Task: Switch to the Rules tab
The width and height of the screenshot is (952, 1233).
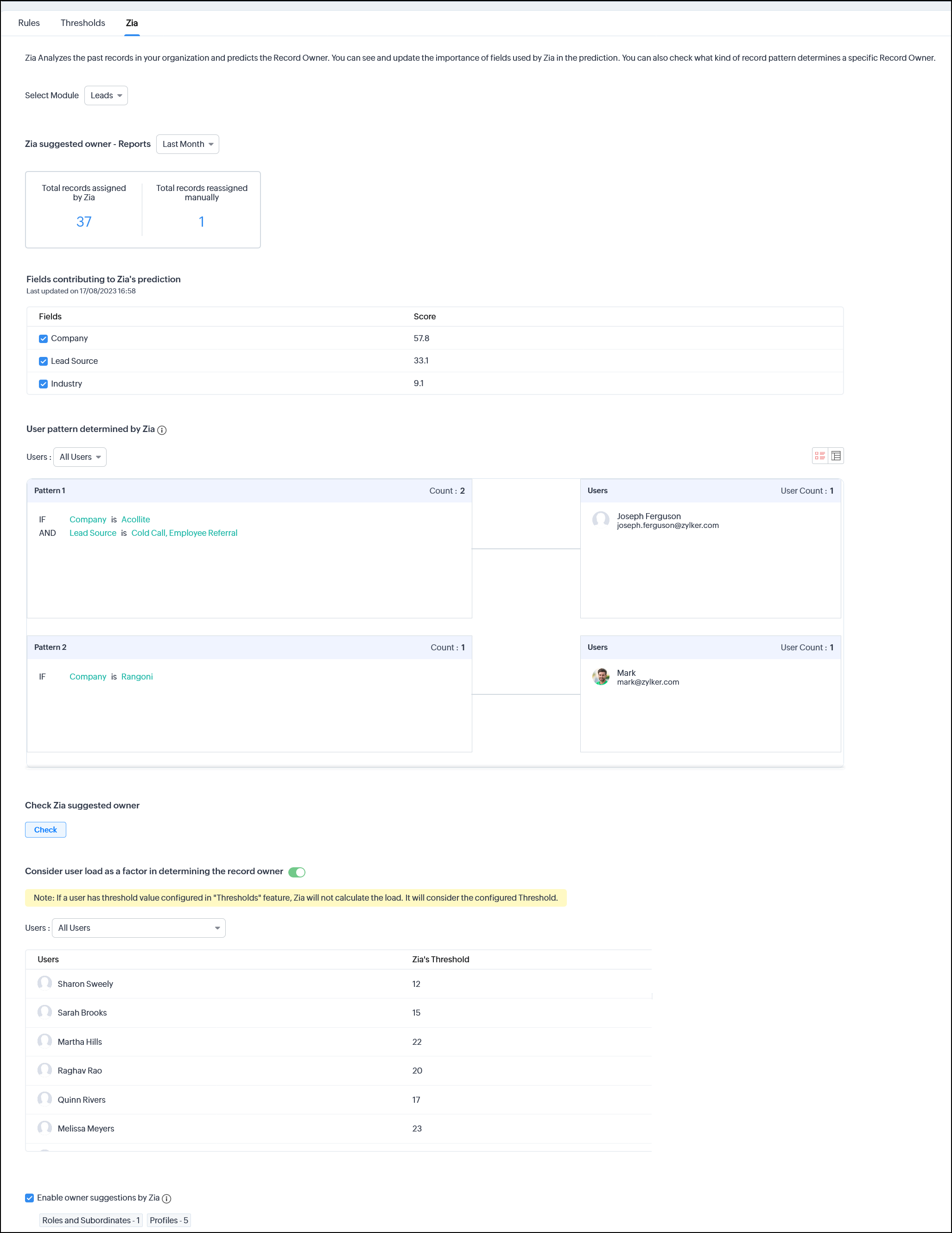Action: click(29, 23)
